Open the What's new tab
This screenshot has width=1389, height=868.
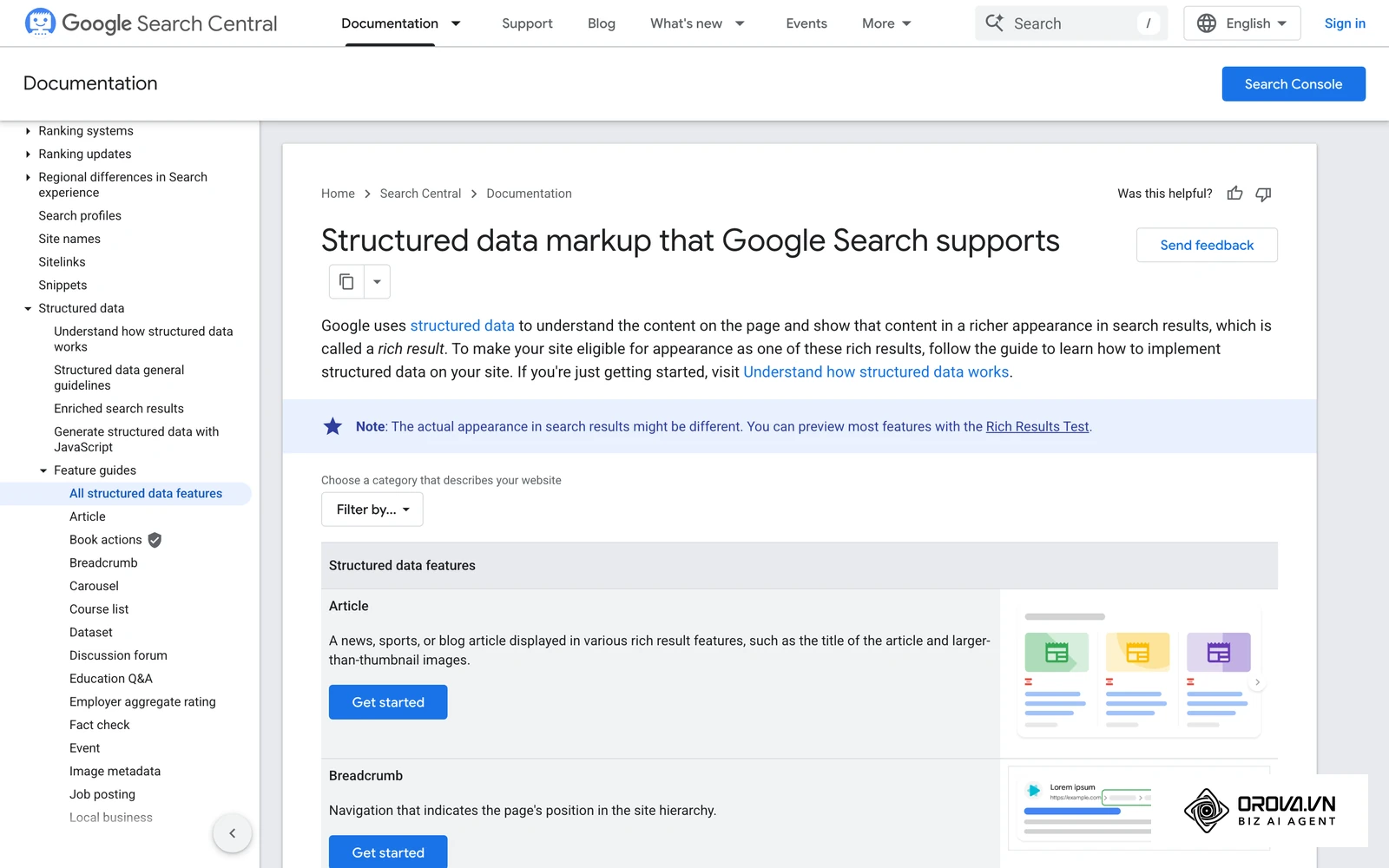click(x=686, y=23)
